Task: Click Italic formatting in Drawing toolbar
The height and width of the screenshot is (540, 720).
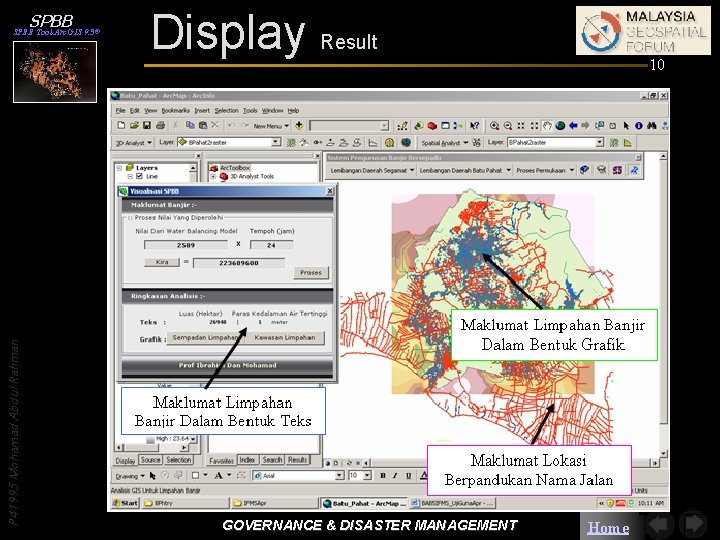Action: coord(395,476)
